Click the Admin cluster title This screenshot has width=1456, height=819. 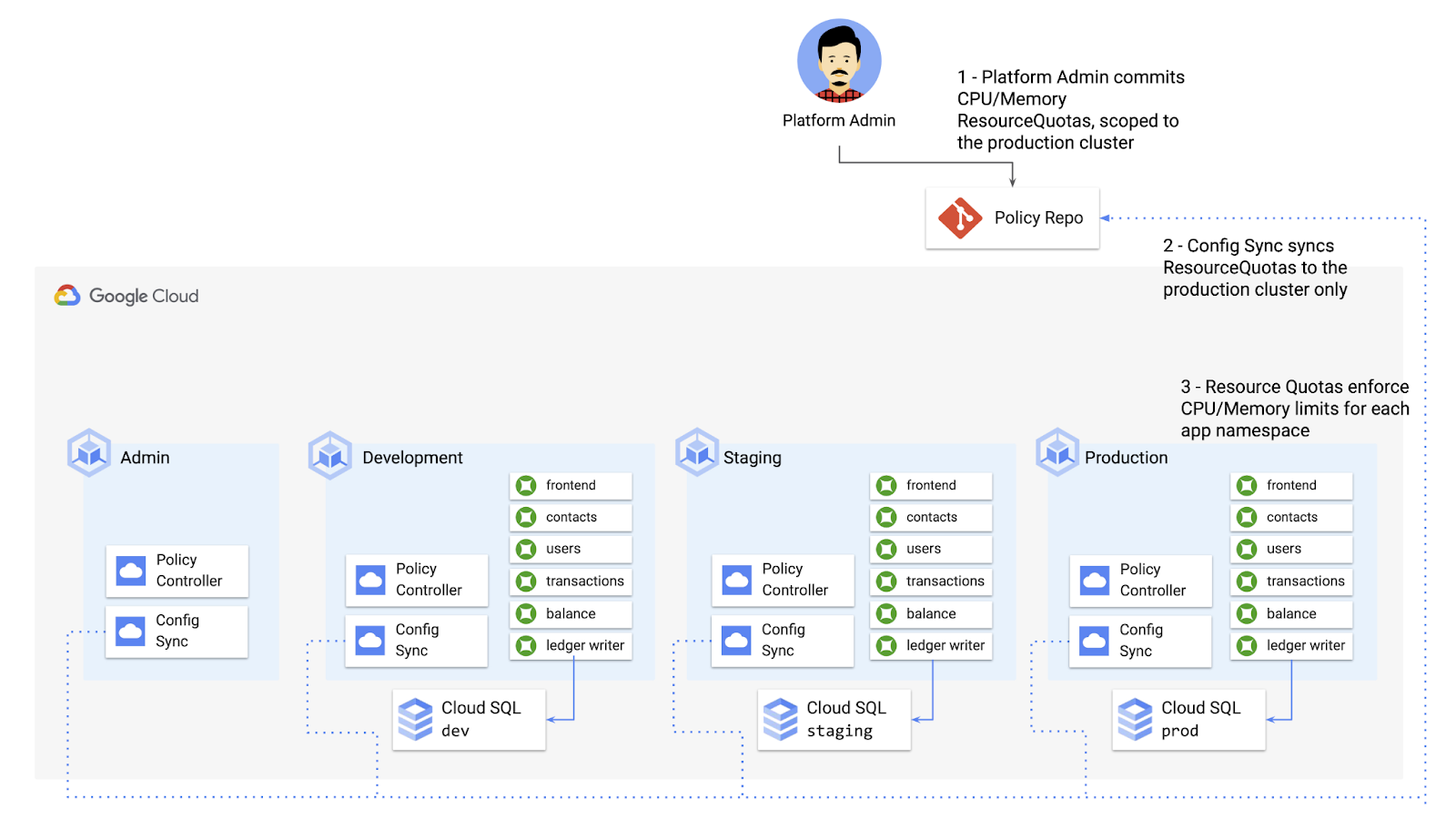(145, 458)
